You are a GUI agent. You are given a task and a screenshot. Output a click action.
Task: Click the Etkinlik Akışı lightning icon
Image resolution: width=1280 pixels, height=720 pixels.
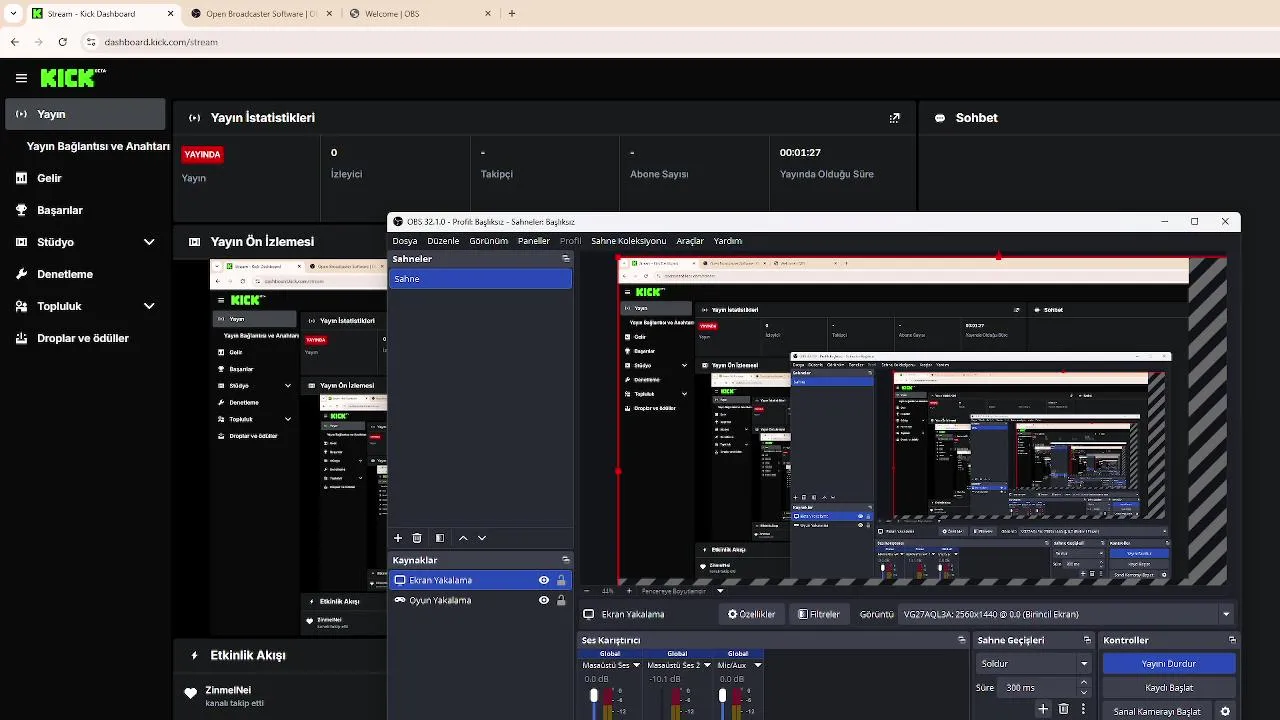[x=194, y=656]
